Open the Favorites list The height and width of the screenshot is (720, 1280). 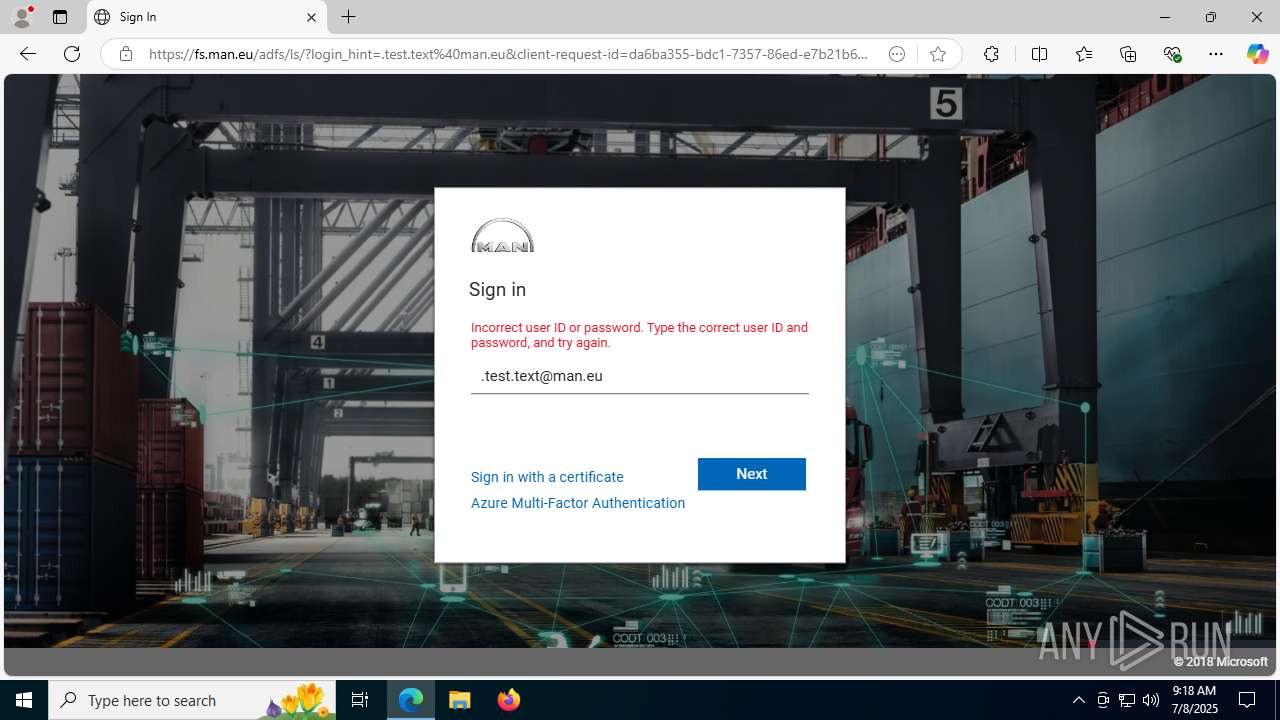(x=1084, y=54)
